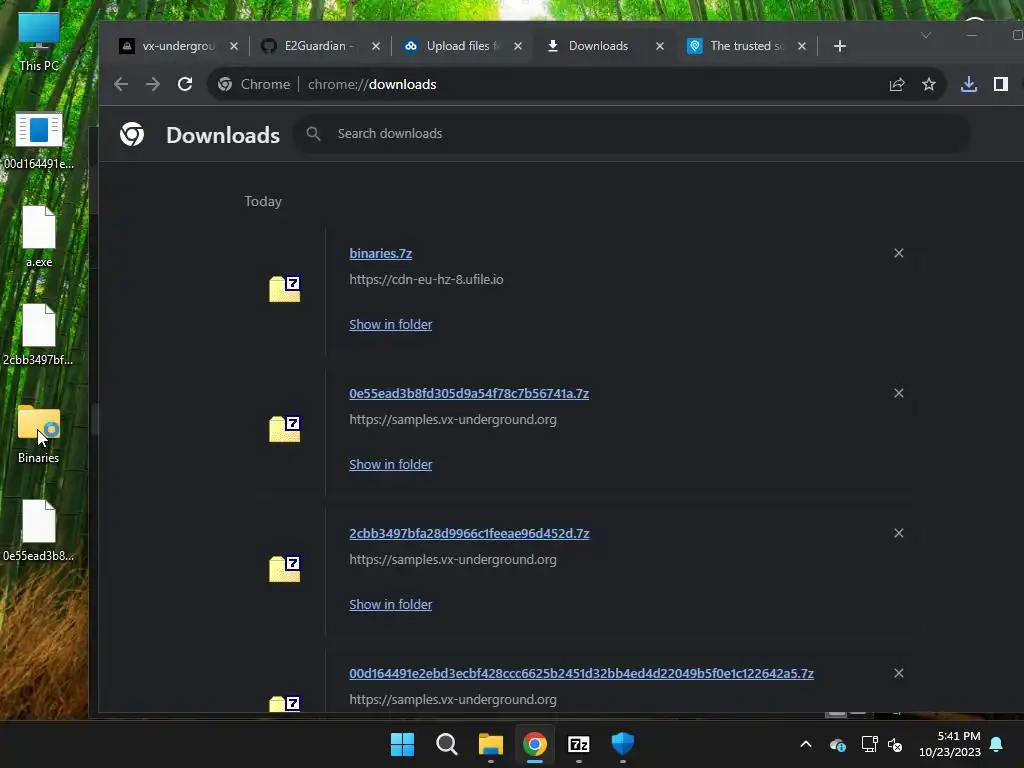Open the clock showing 5:41 PM
This screenshot has height=768, width=1024.
[x=950, y=744]
